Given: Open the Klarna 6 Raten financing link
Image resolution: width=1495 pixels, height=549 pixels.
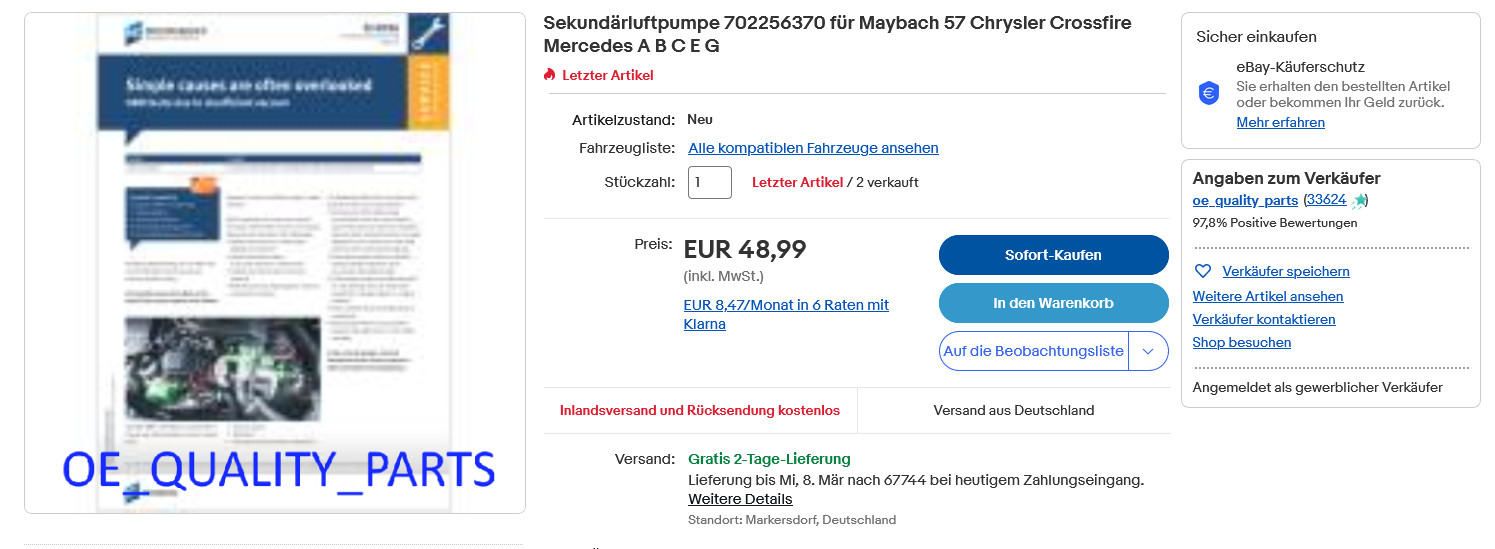Looking at the screenshot, I should pos(786,314).
